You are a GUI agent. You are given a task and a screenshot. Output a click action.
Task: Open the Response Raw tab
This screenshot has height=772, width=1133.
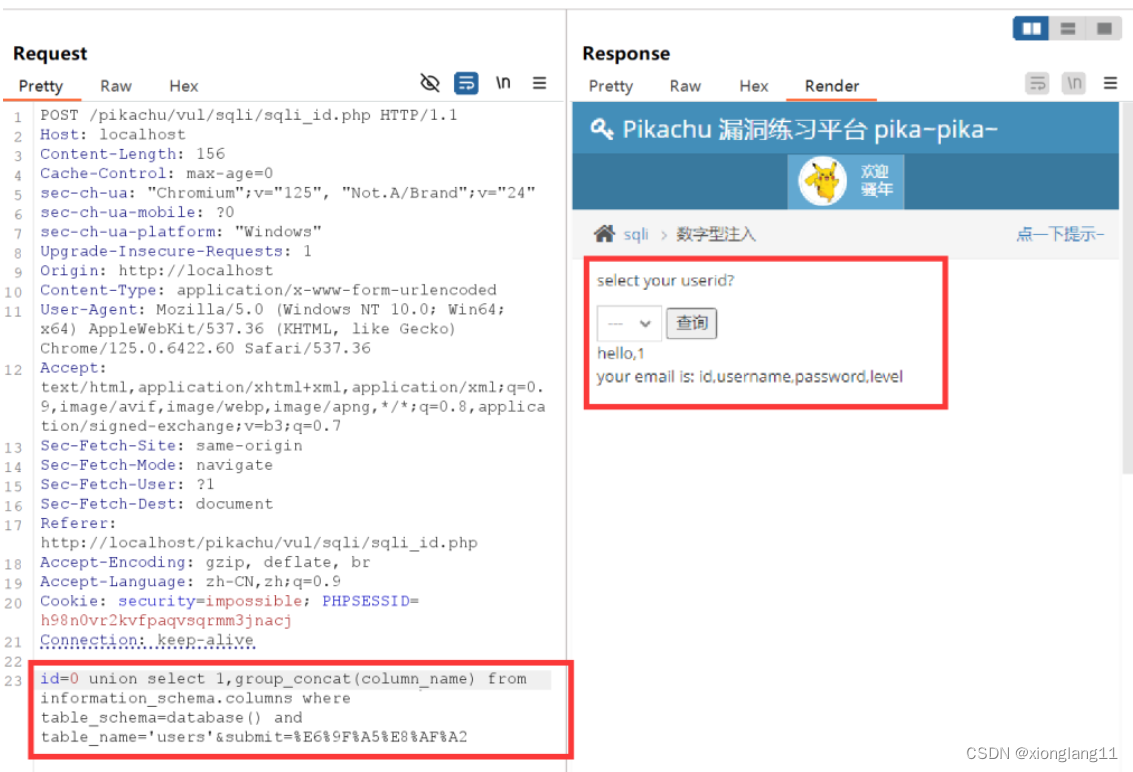685,86
